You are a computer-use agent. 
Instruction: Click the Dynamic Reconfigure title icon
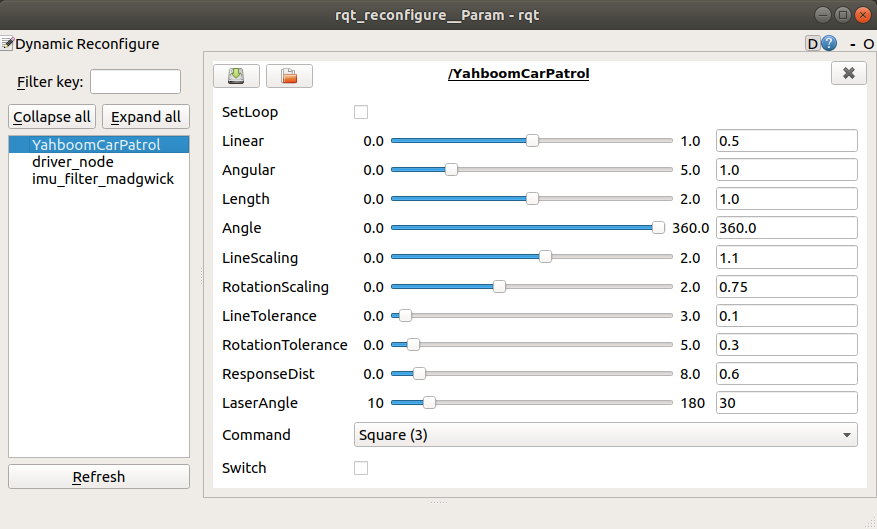click(x=7, y=43)
